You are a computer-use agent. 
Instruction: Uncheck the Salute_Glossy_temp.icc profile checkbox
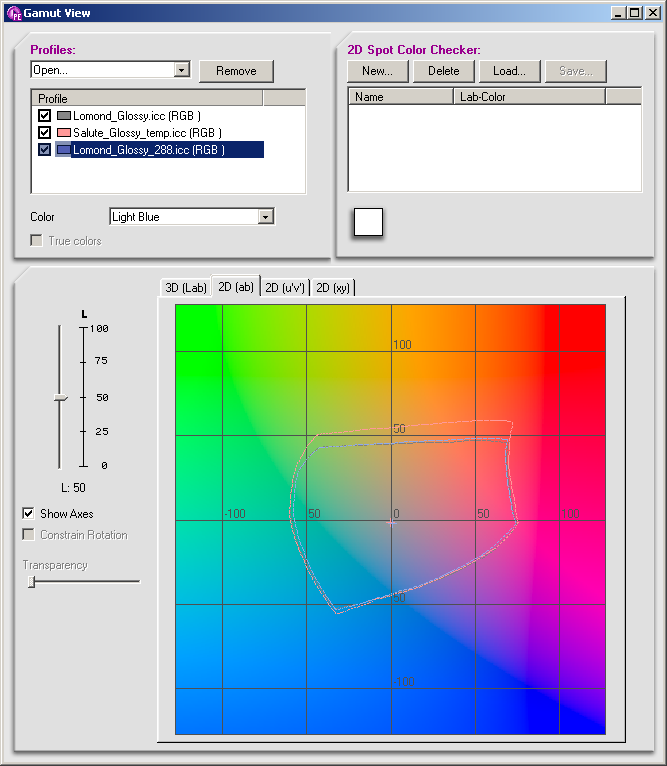[x=44, y=132]
